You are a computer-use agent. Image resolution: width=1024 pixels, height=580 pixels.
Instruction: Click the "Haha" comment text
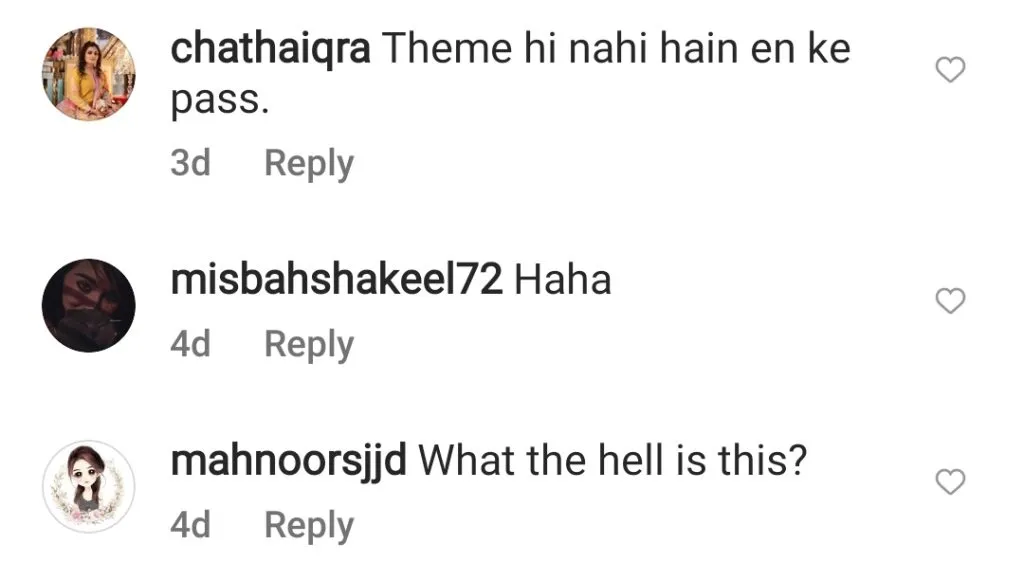point(563,280)
